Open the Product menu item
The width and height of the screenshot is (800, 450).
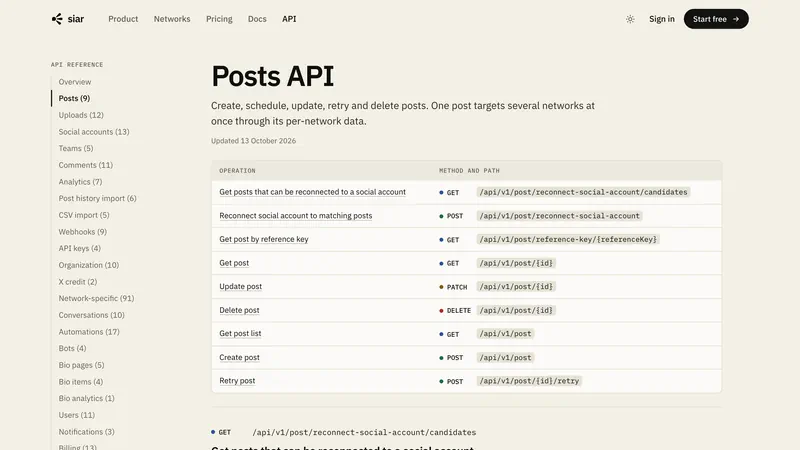click(x=123, y=19)
